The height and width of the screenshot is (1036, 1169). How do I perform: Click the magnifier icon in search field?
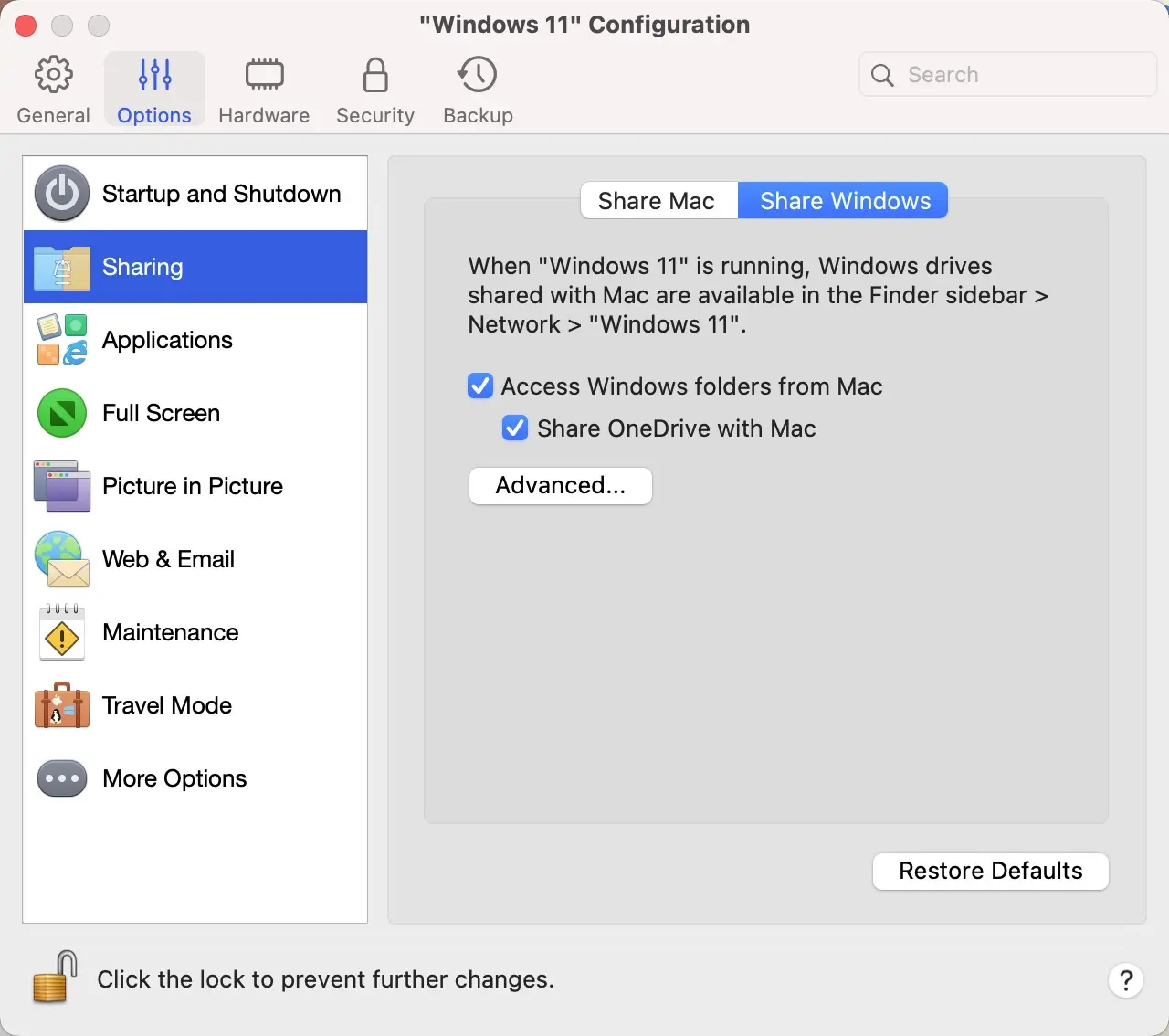882,75
